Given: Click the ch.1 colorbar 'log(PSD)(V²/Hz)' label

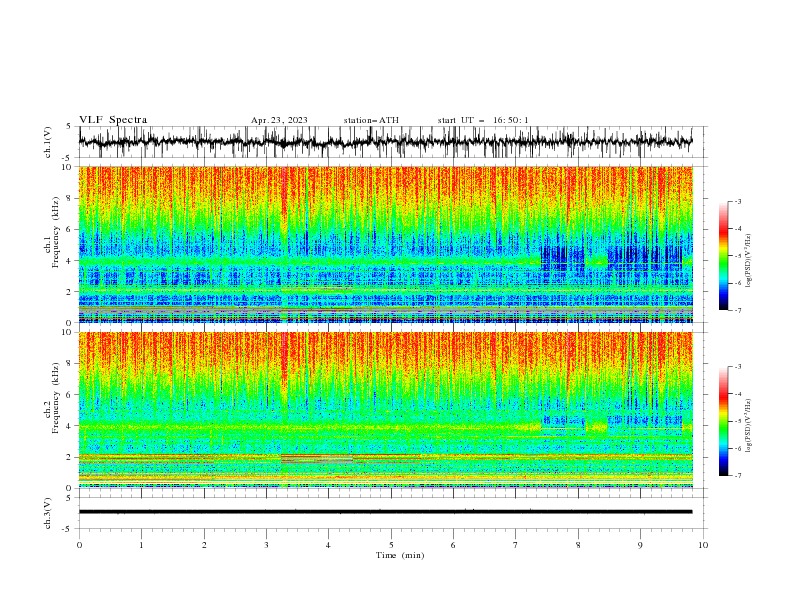Looking at the screenshot, I should 749,261.
